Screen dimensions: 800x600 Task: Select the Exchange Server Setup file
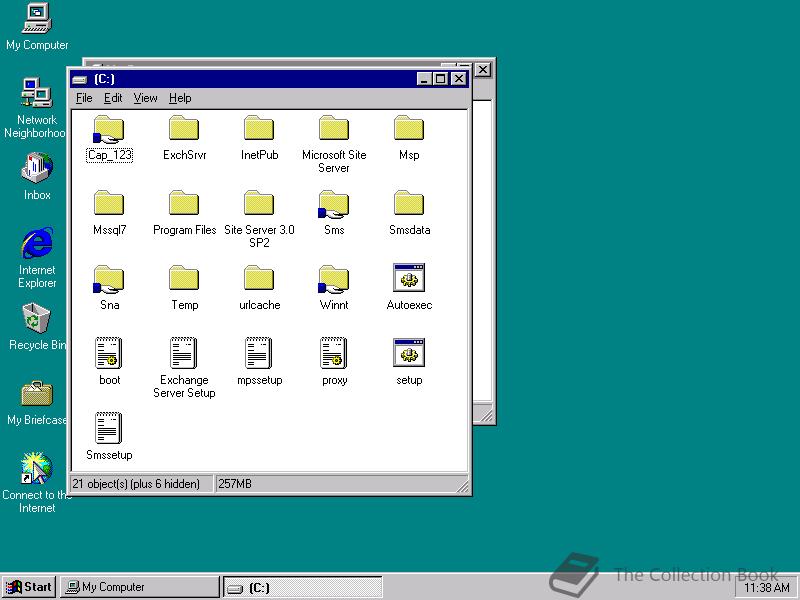[184, 368]
